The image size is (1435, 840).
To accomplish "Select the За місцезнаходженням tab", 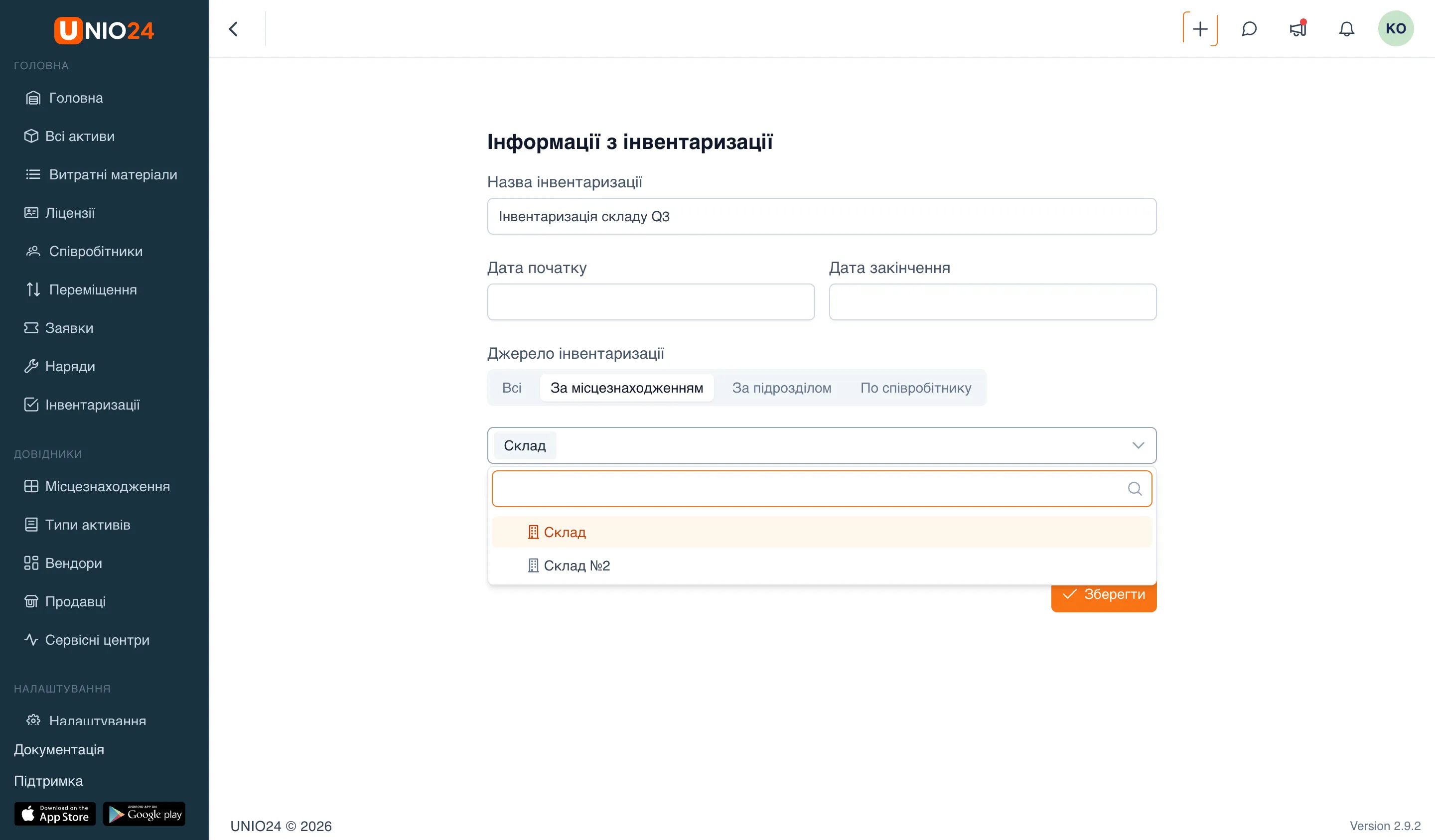I will (626, 388).
